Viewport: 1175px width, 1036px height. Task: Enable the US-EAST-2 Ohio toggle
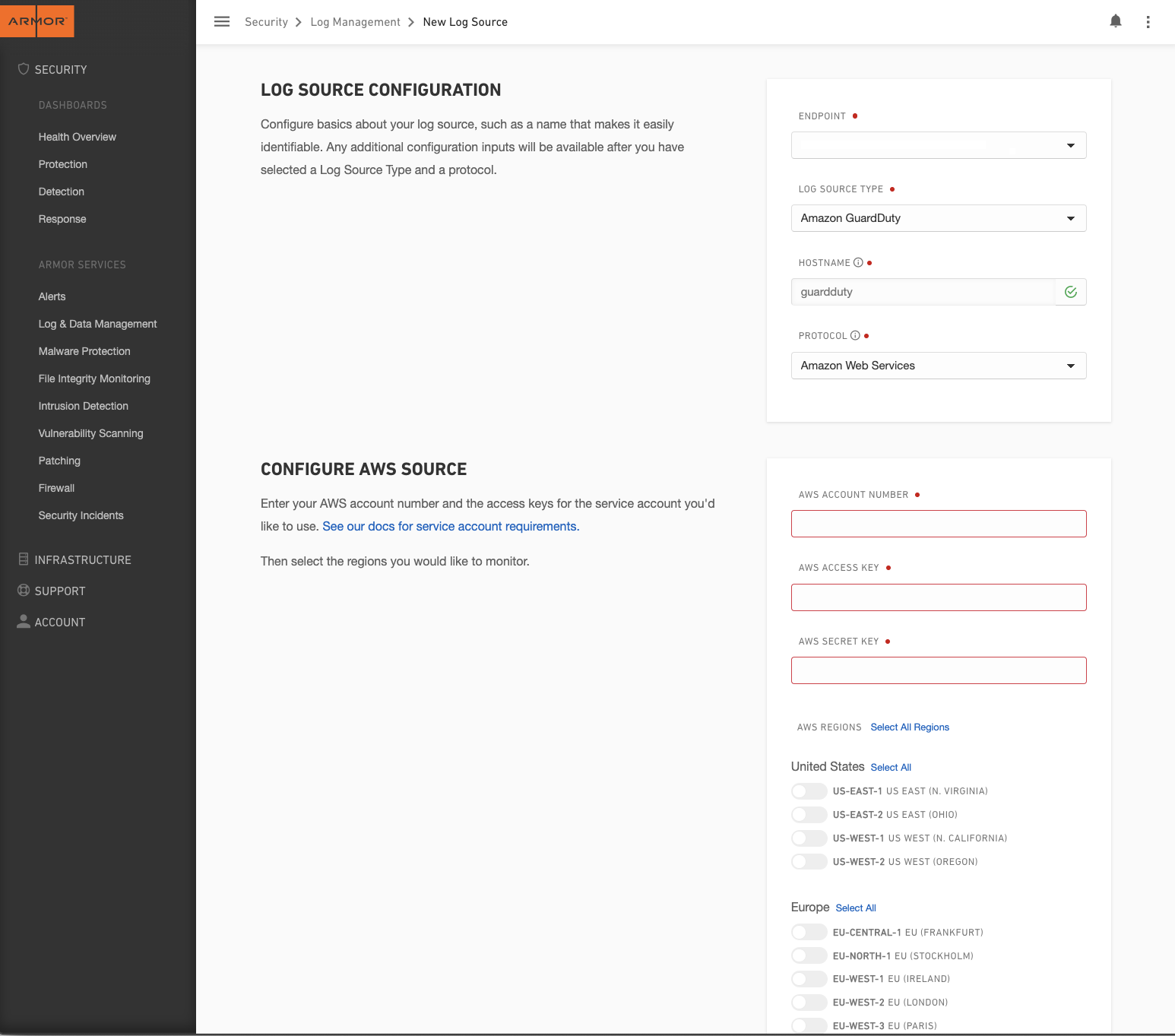click(809, 815)
